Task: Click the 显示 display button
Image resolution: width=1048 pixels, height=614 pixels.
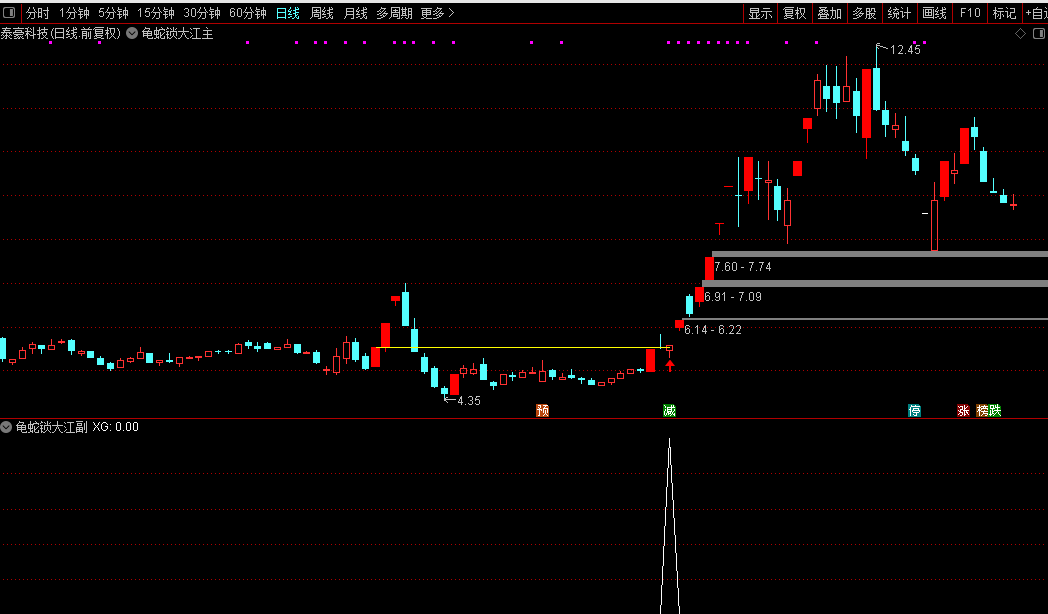Action: pyautogui.click(x=760, y=13)
